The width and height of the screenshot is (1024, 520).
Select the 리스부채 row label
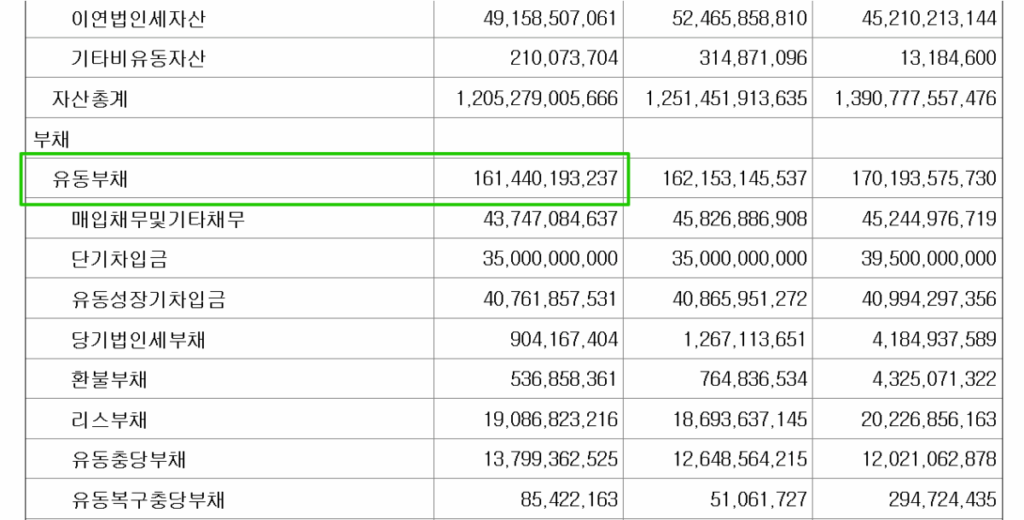[110, 420]
